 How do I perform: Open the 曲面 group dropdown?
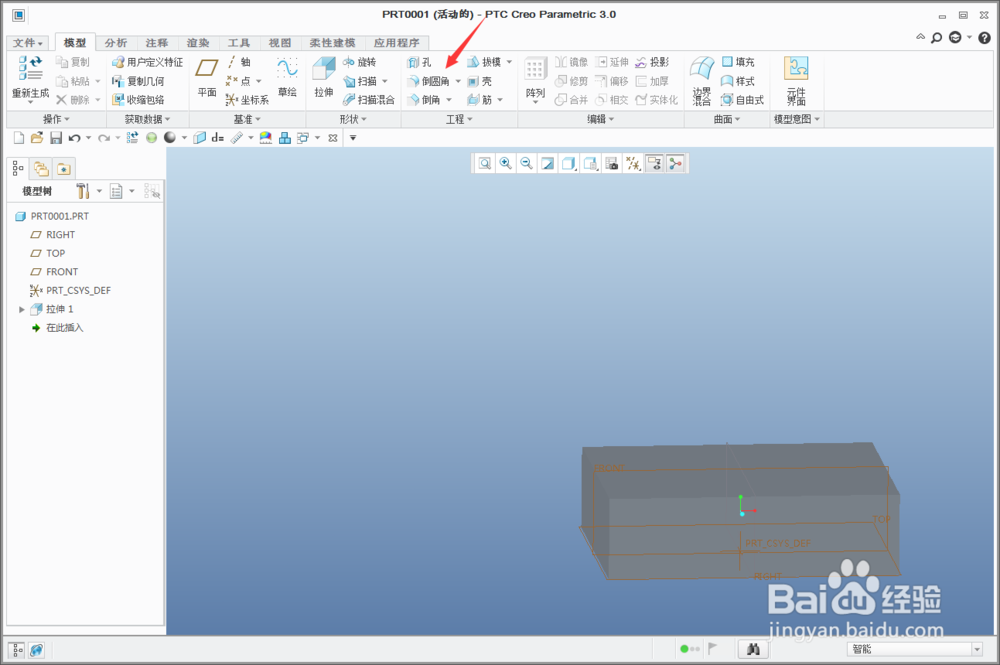click(727, 119)
